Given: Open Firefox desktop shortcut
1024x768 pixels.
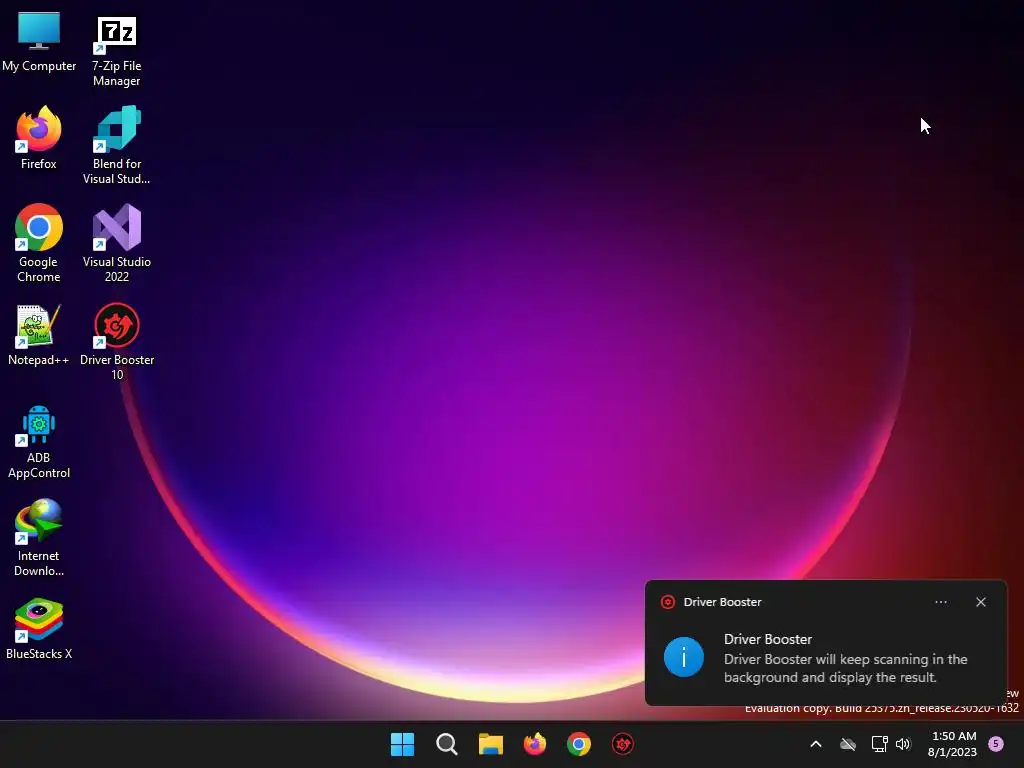Looking at the screenshot, I should coord(39,138).
